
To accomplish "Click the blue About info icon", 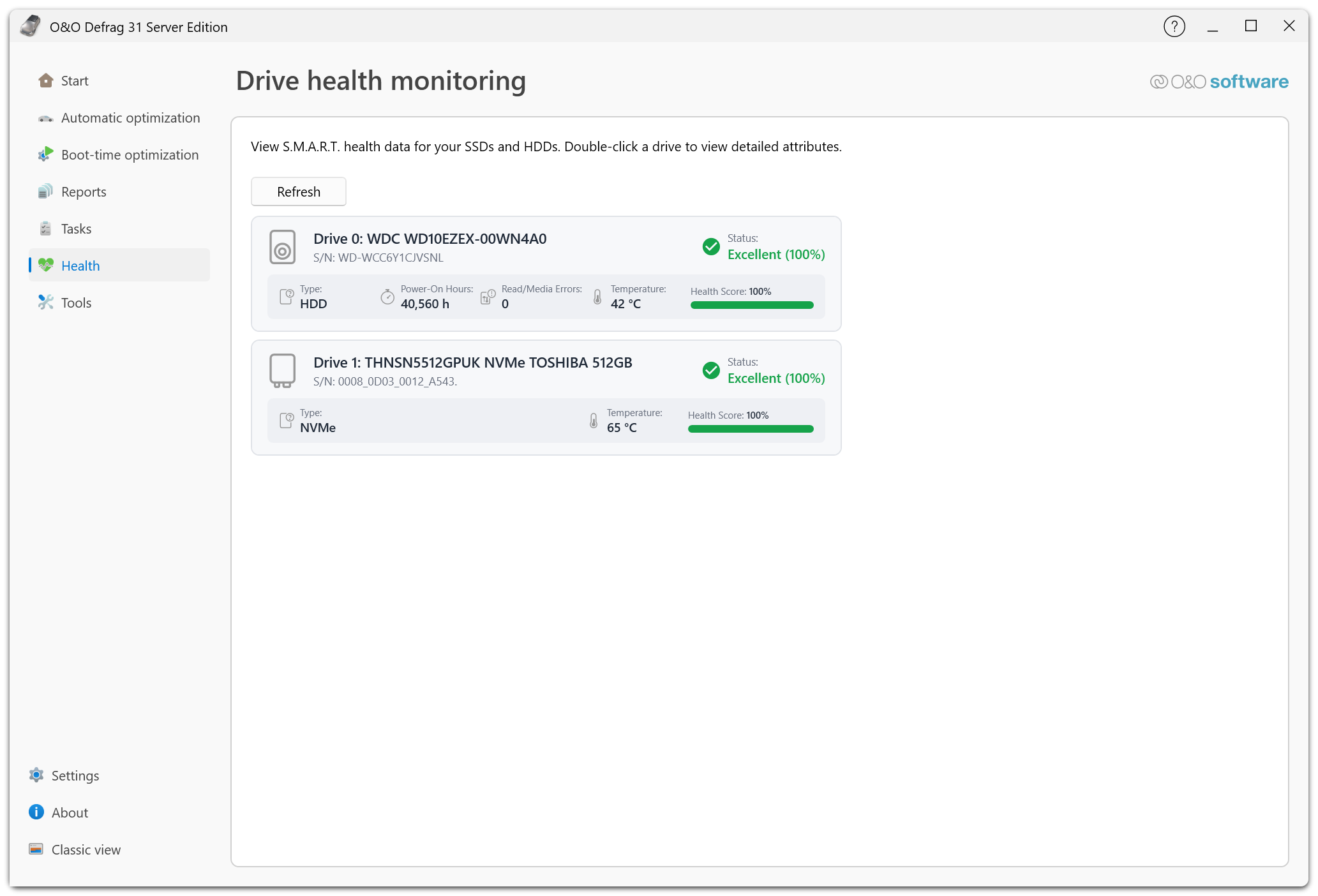I will (x=36, y=812).
